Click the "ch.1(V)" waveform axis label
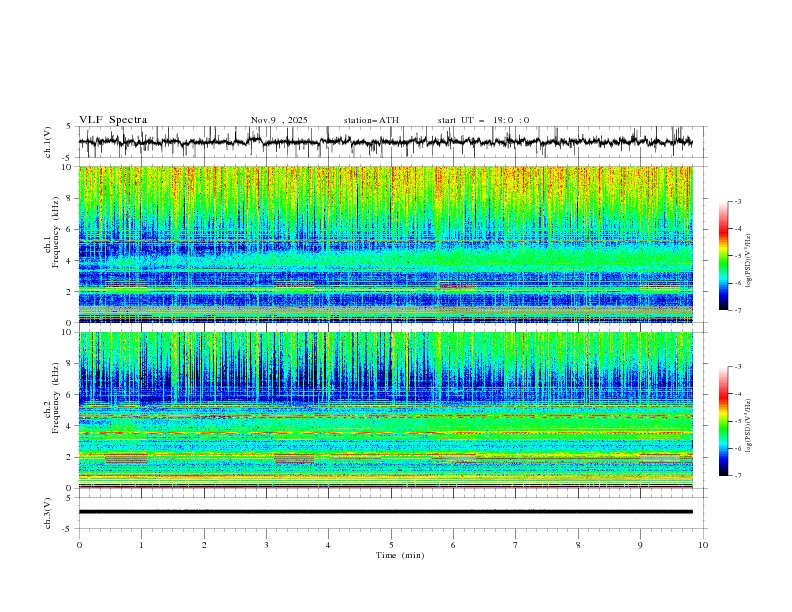Image resolution: width=792 pixels, height=612 pixels. 48,142
